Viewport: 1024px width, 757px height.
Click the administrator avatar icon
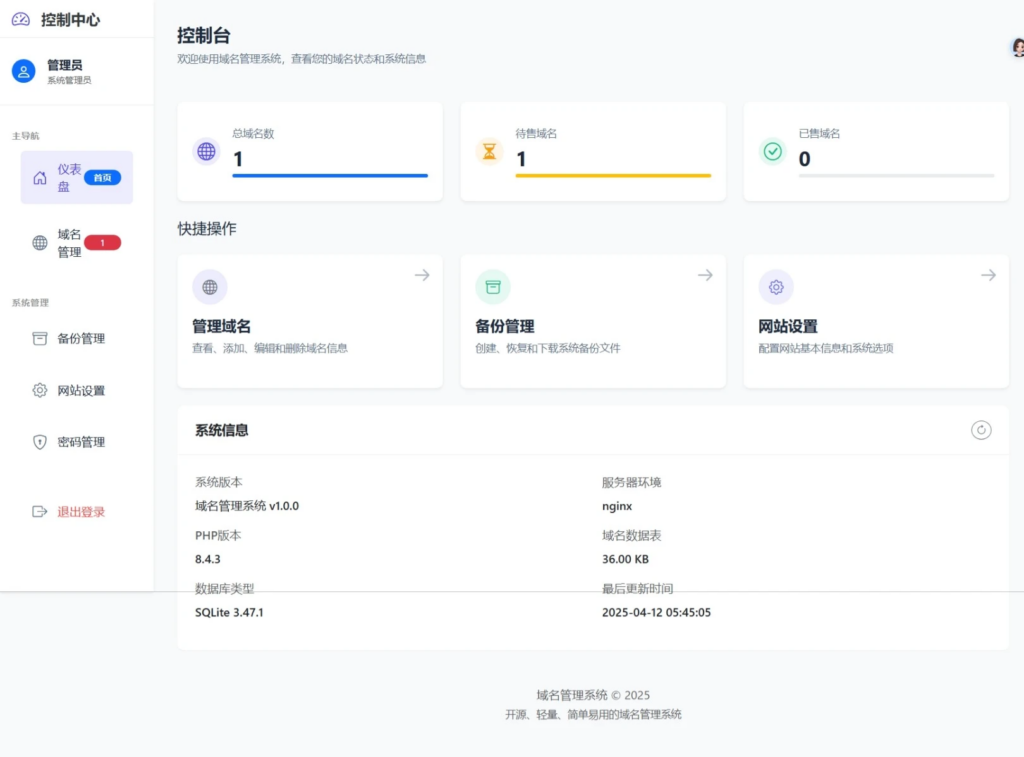23,71
